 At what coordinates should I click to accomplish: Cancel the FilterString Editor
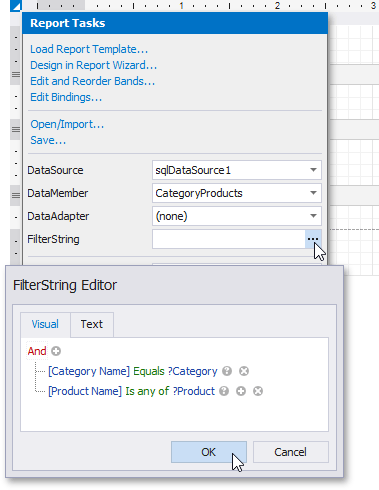291,452
